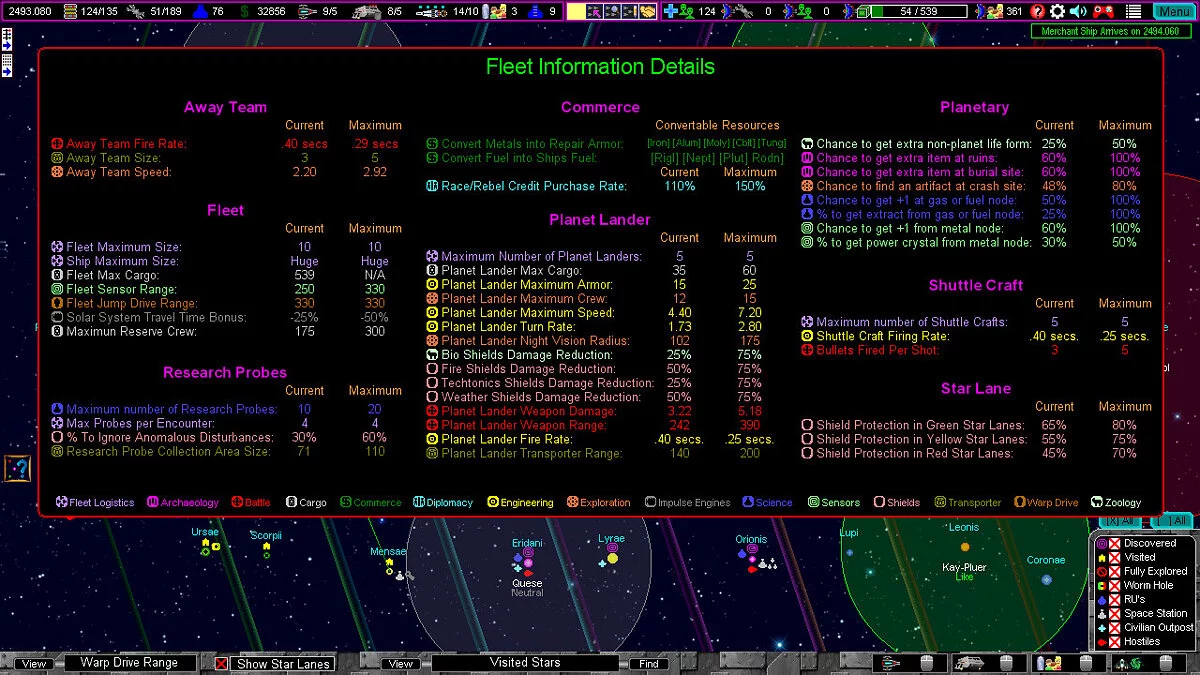Click the handshake diplomacy icon
The width and height of the screenshot is (1200, 675).
(x=648, y=11)
